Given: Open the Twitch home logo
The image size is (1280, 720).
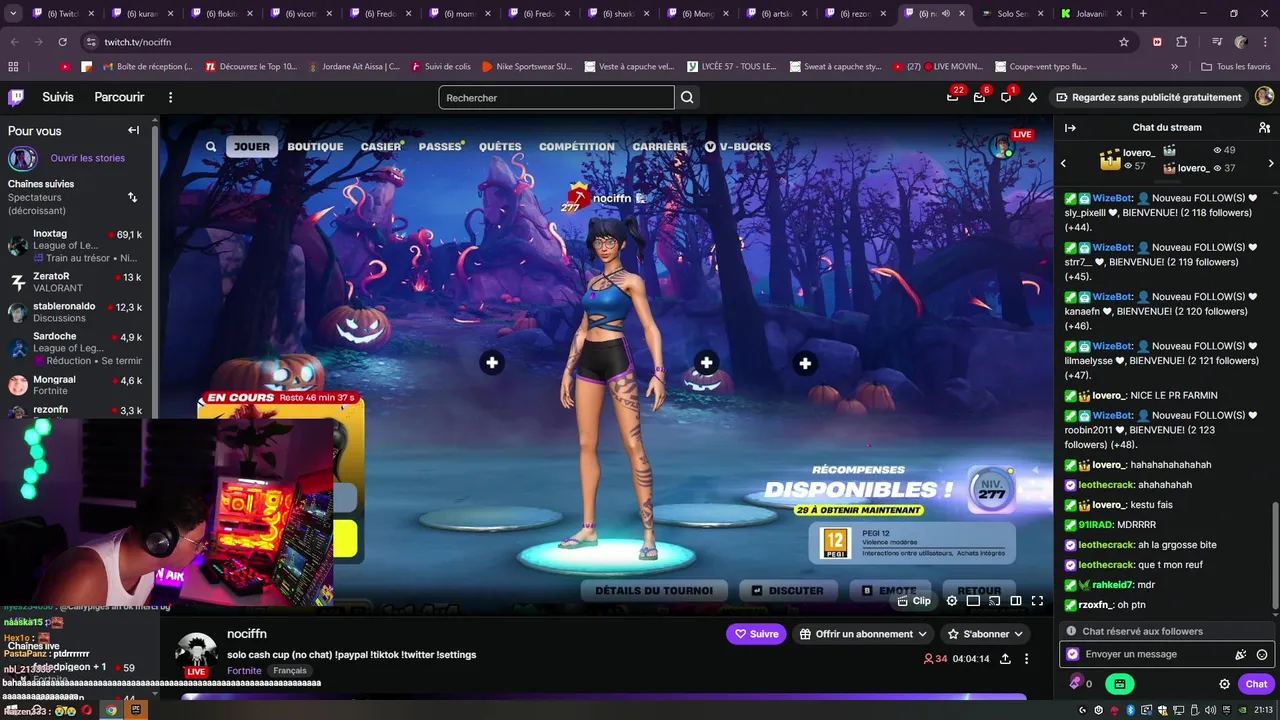Looking at the screenshot, I should [x=16, y=97].
